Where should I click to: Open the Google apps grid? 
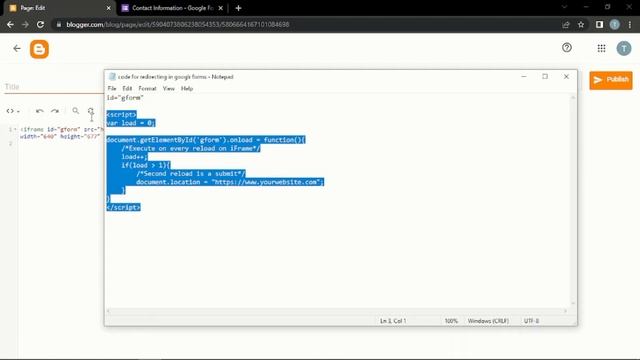point(601,49)
